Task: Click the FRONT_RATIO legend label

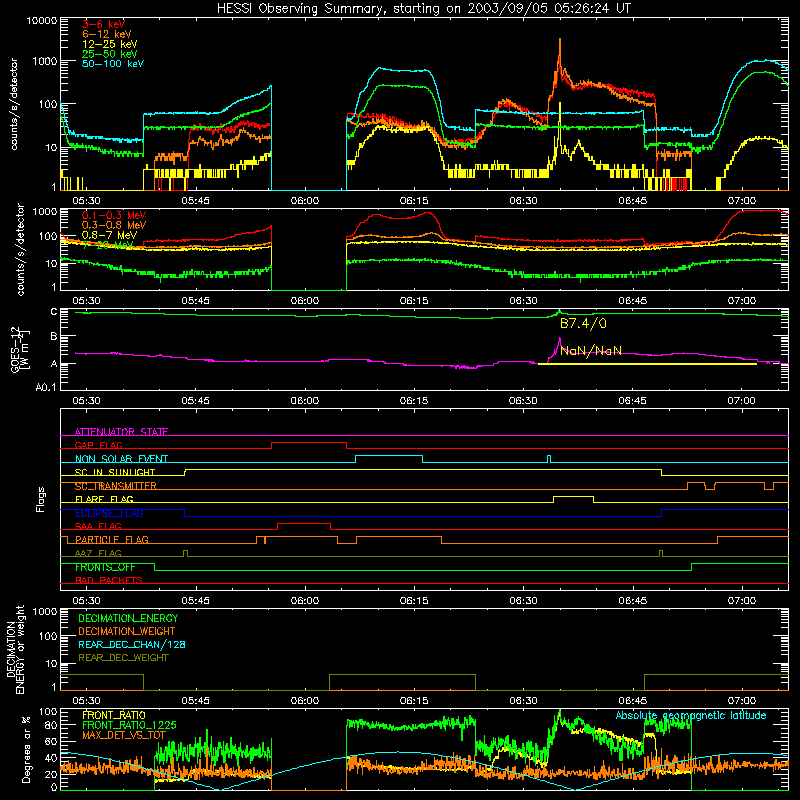Action: [114, 715]
